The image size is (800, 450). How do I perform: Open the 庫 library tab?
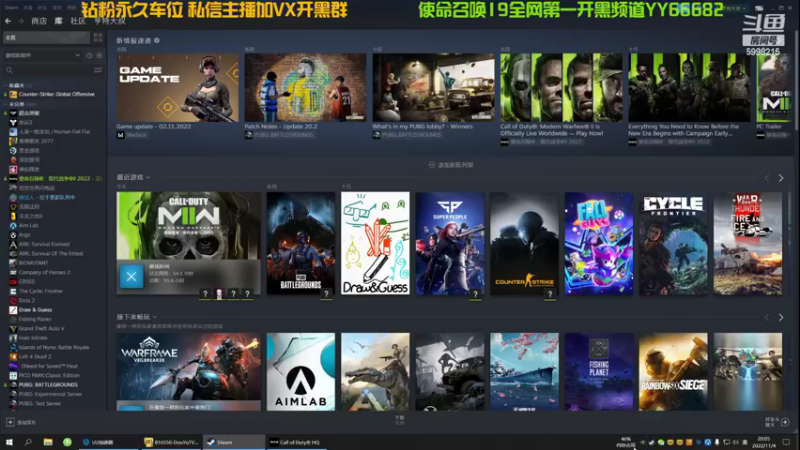(x=59, y=21)
